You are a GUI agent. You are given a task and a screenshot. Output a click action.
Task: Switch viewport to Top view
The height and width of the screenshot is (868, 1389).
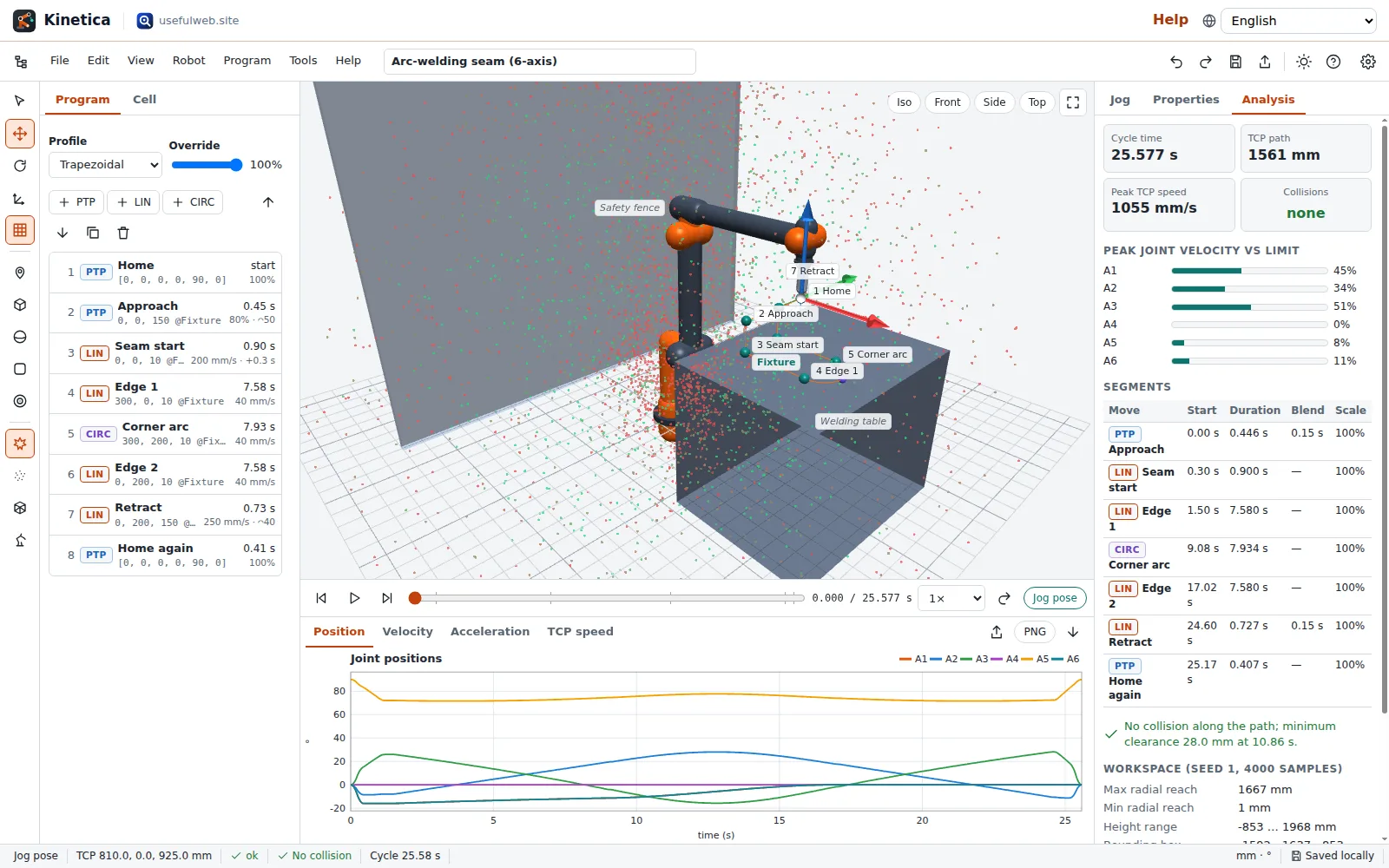[x=1037, y=102]
